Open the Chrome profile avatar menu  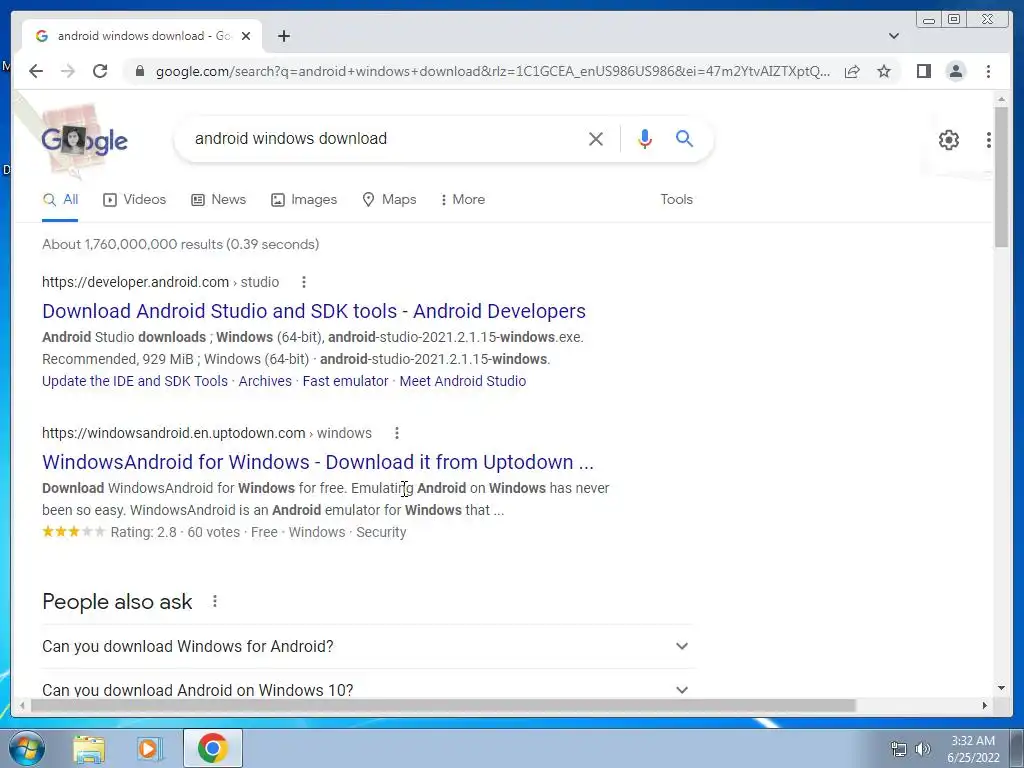point(955,71)
